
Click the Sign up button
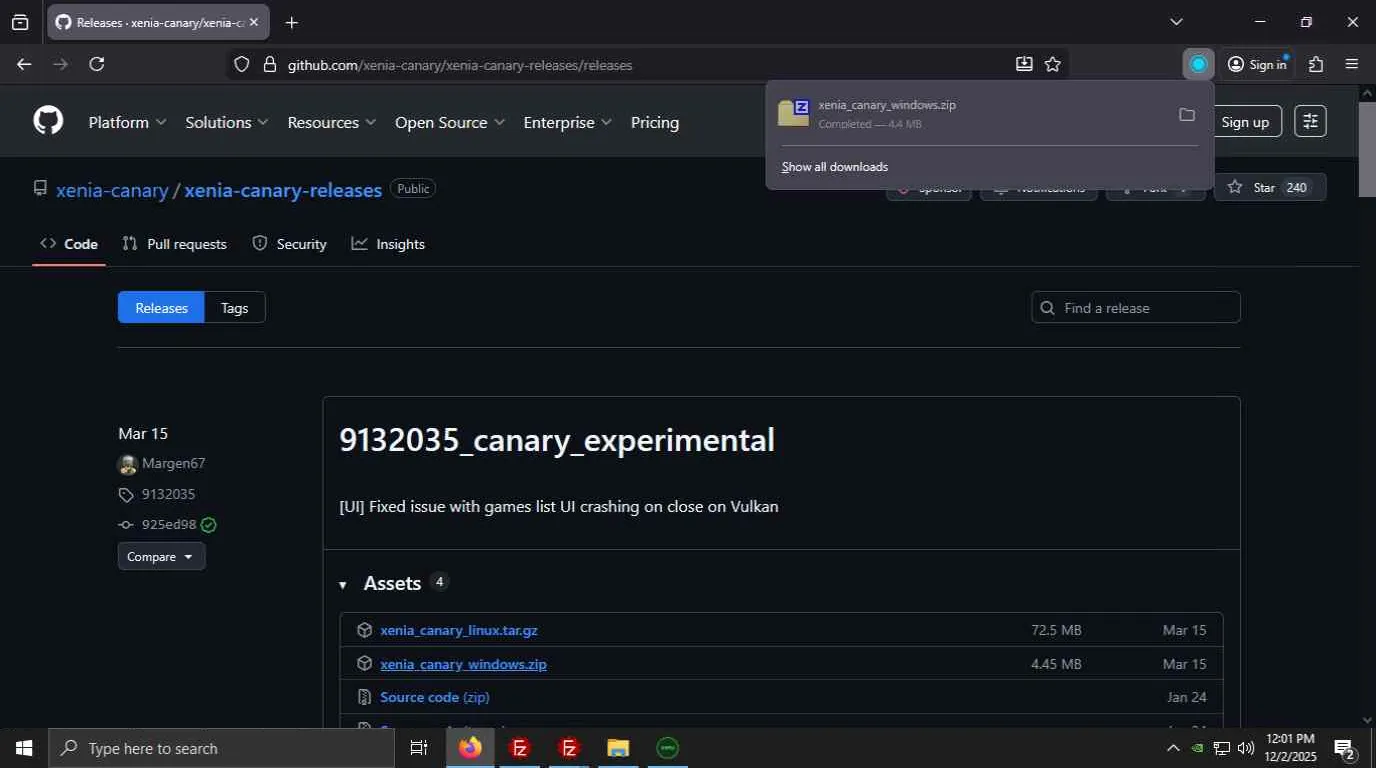(1245, 121)
